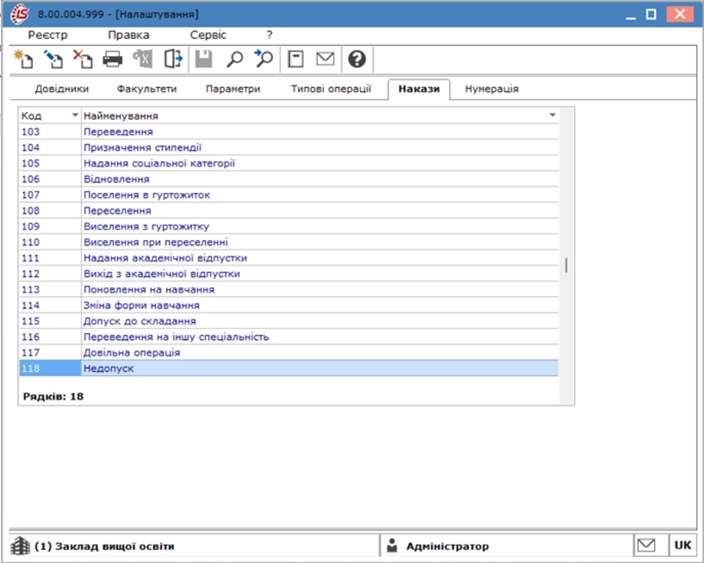Viewport: 704px width, 563px height.
Task: Click the highlighted Недопуск row
Action: point(289,368)
